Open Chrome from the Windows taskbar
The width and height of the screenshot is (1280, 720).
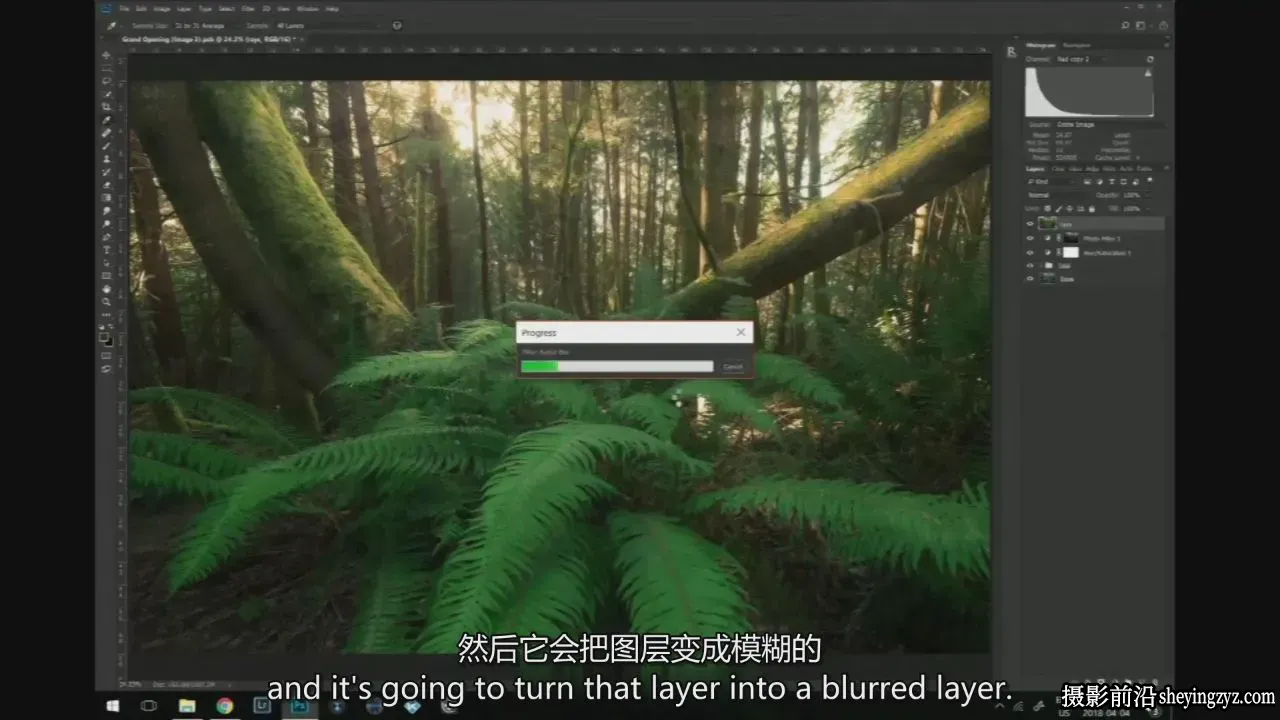(225, 706)
